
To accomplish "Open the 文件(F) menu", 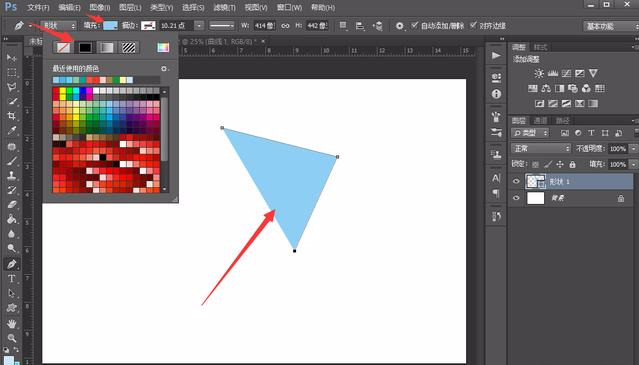I will [x=38, y=7].
